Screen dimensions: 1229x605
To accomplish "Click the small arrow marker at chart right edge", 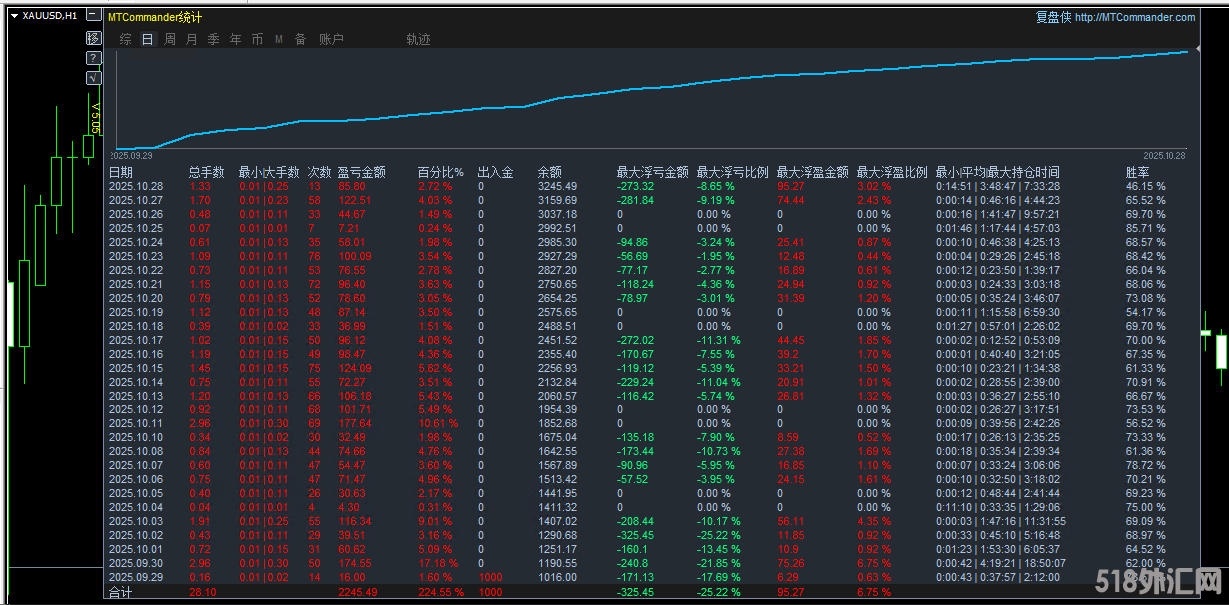I will pos(1197,47).
